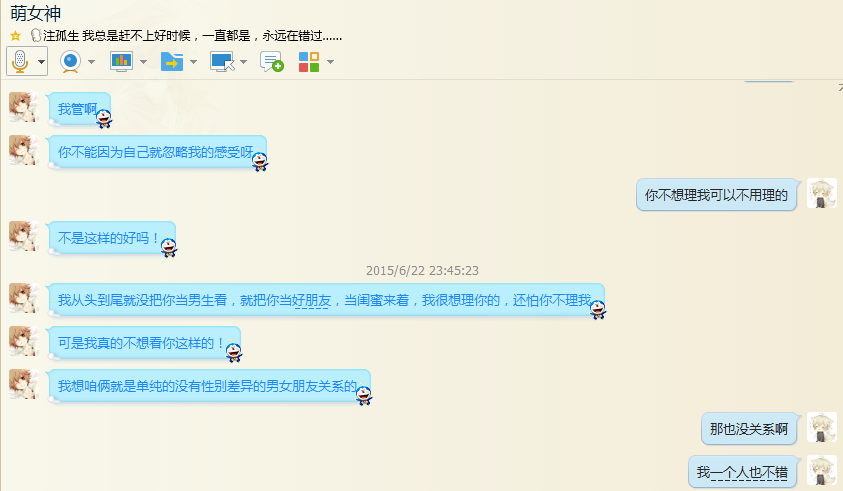This screenshot has width=843, height=491.
Task: Expand the apps grid dropdown arrow
Action: (331, 62)
